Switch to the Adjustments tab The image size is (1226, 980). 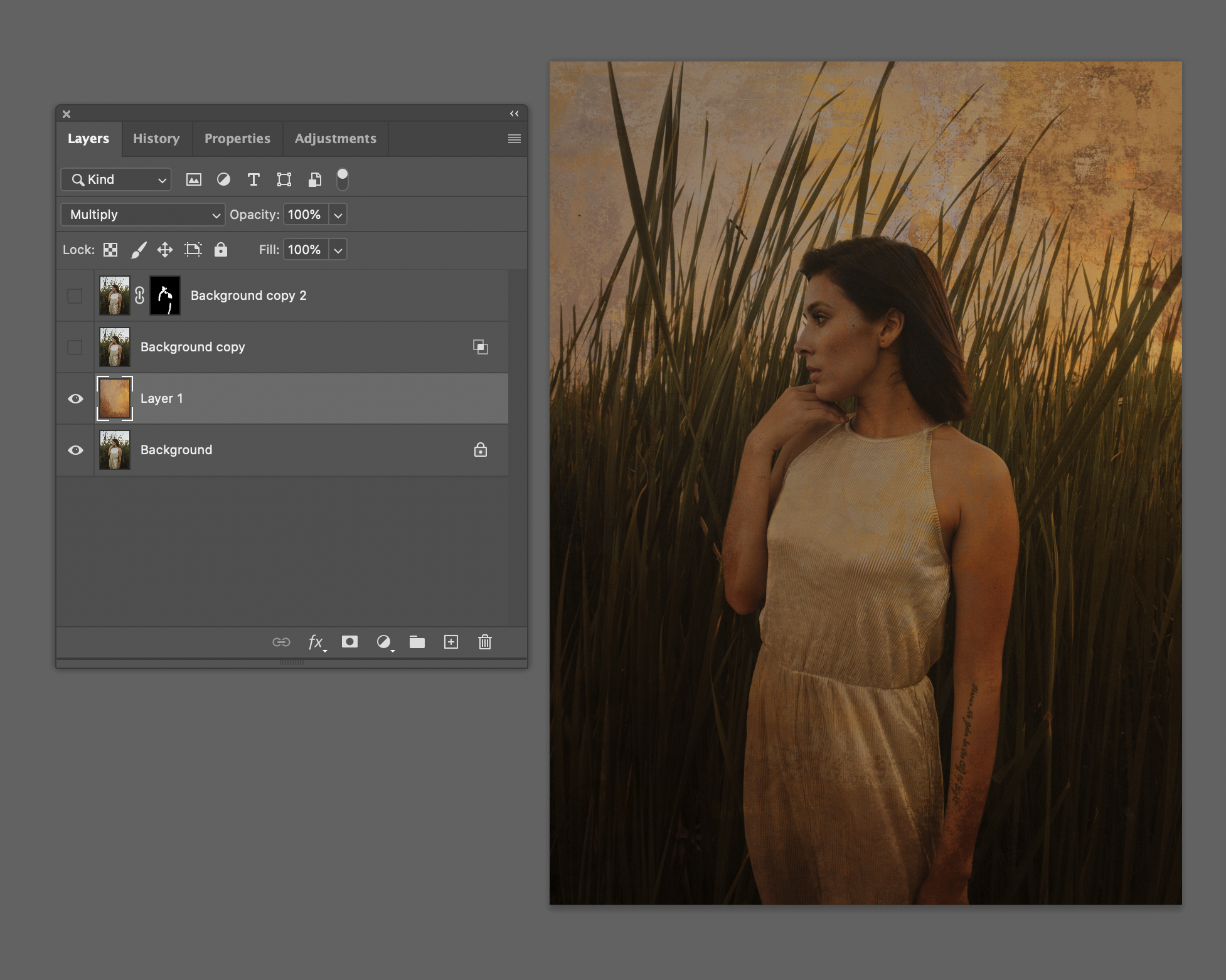point(335,139)
